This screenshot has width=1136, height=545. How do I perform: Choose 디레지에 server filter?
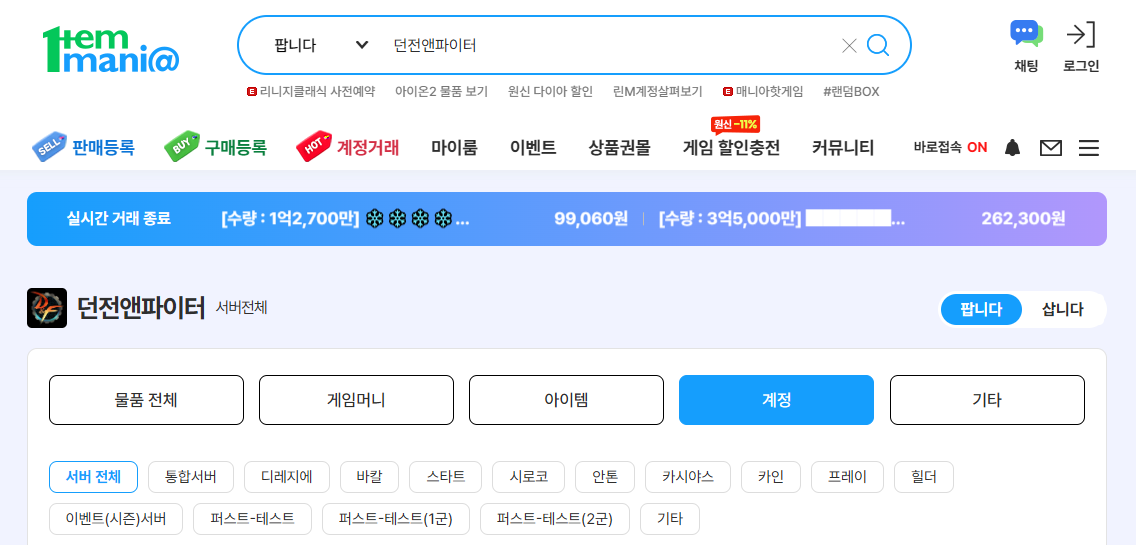click(287, 477)
